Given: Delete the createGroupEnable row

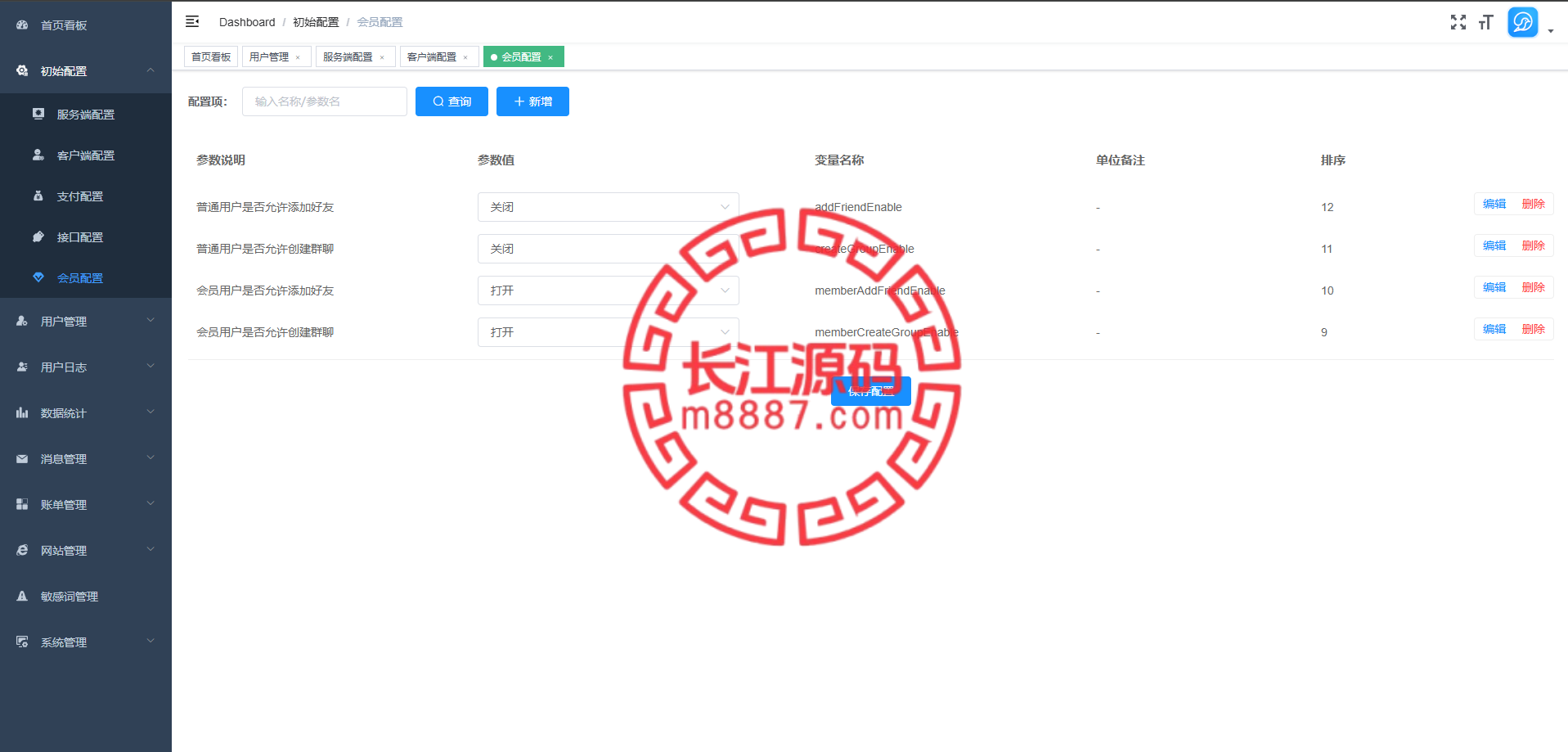Looking at the screenshot, I should pyautogui.click(x=1534, y=245).
